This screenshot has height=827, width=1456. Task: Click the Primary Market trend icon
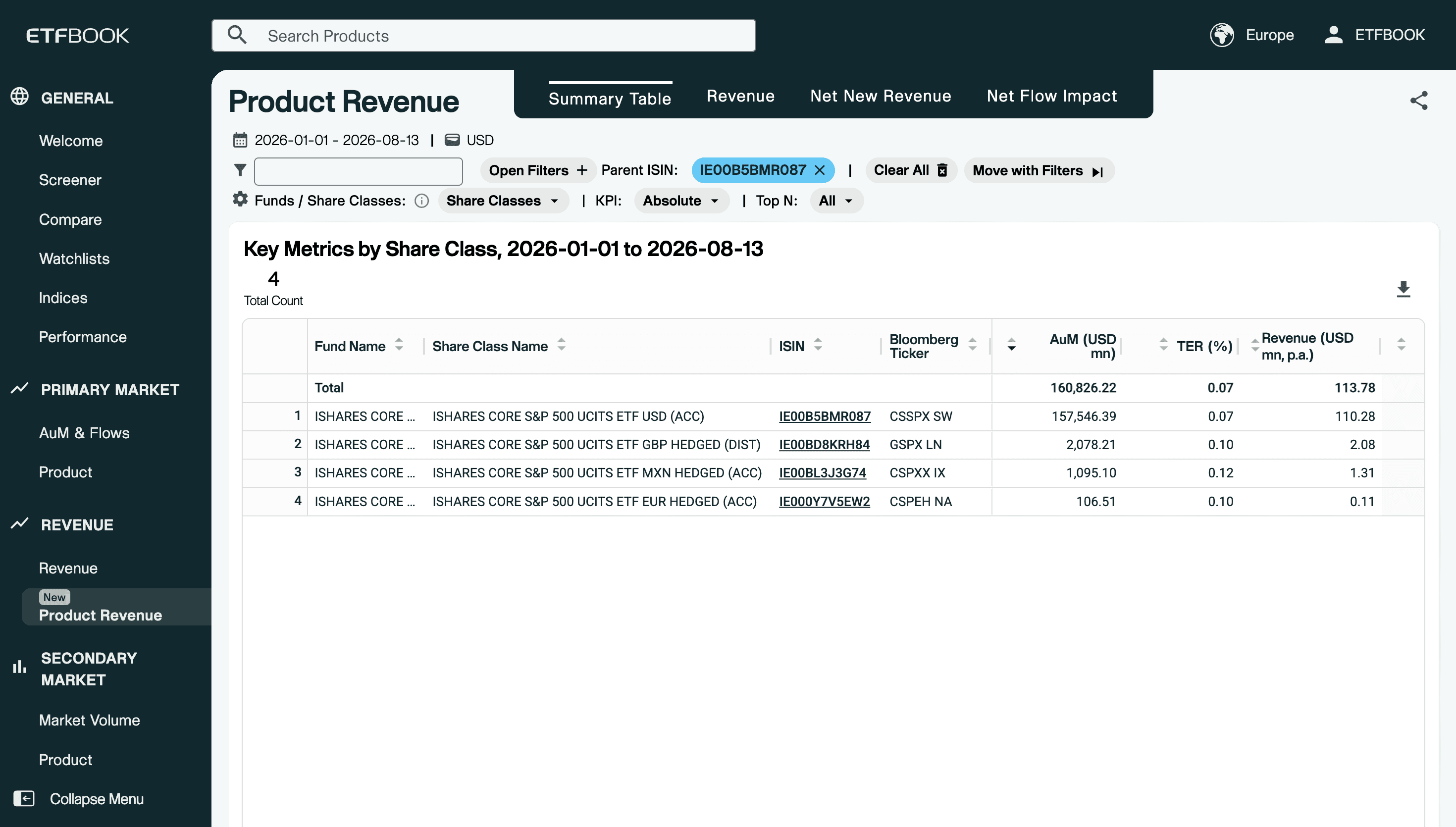click(20, 389)
